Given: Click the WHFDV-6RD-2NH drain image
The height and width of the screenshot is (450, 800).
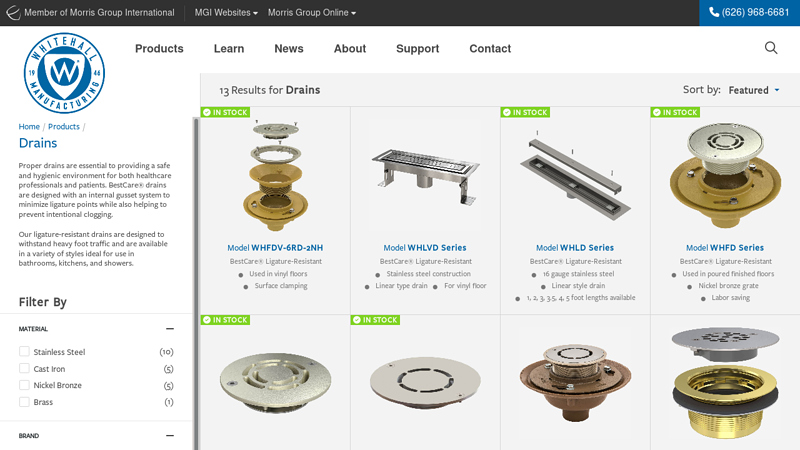Looking at the screenshot, I should click(276, 176).
